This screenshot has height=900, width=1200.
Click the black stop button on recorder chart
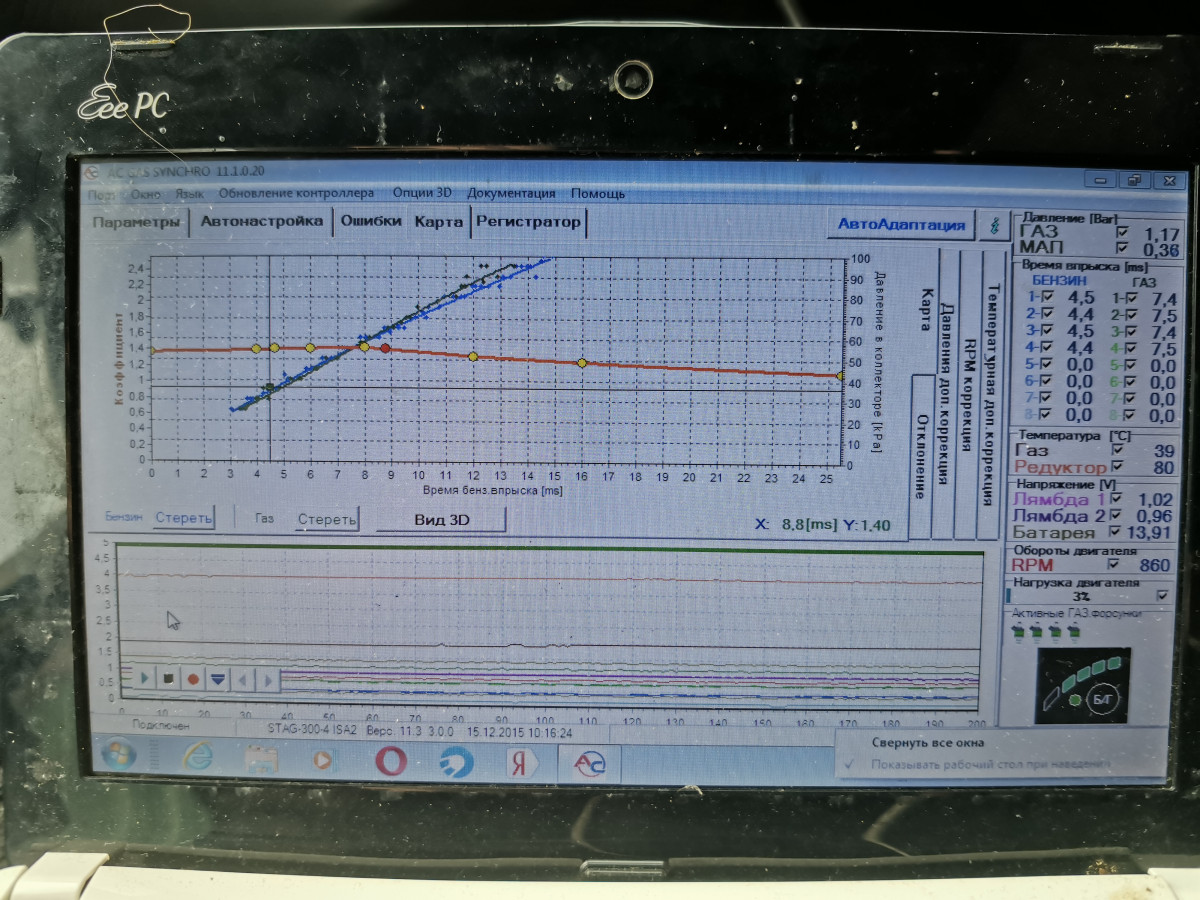point(168,678)
